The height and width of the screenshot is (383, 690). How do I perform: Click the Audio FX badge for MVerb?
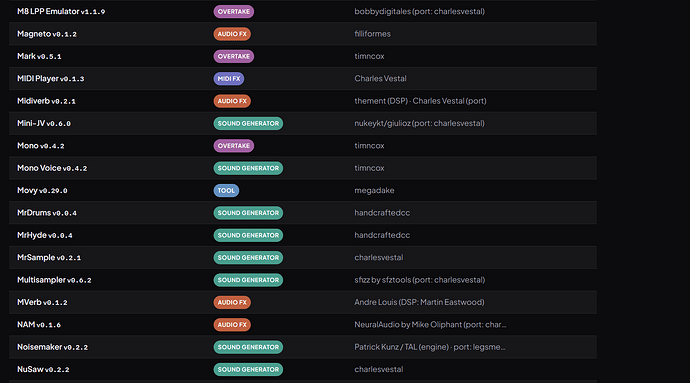[x=232, y=302]
